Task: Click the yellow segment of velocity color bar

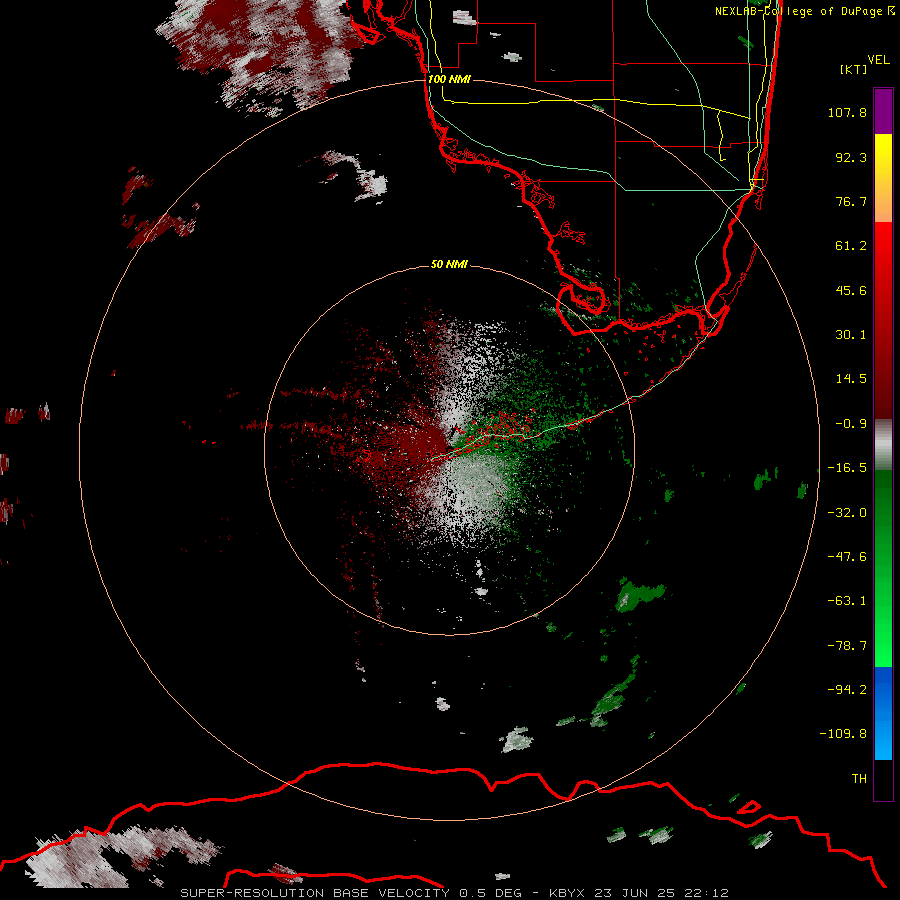Action: tap(883, 177)
